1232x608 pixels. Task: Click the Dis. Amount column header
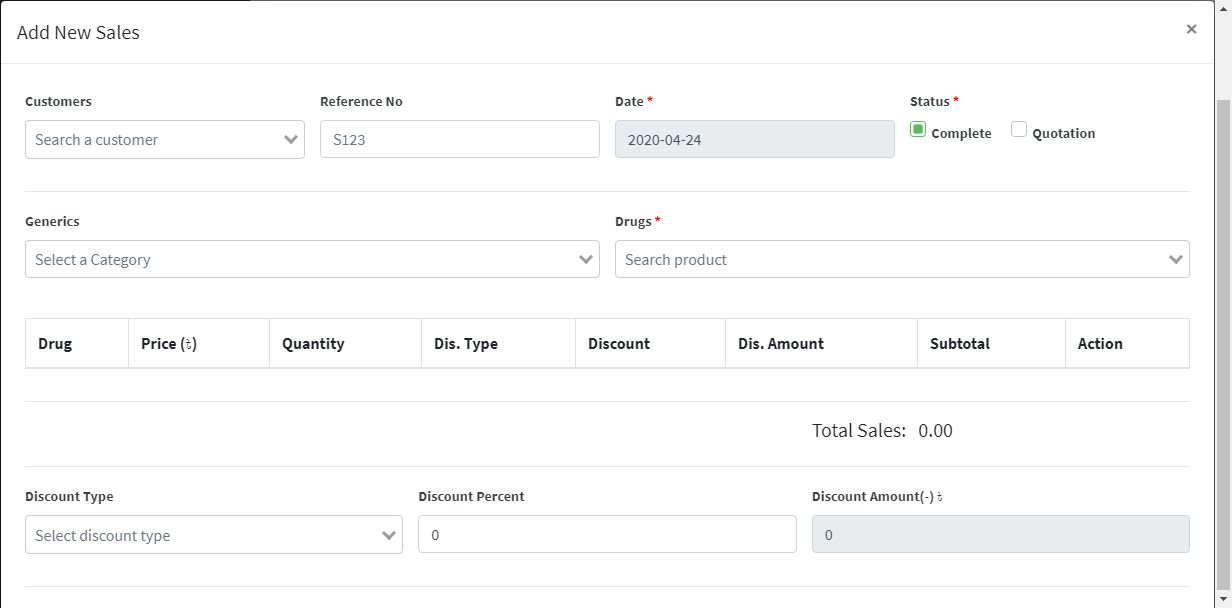[x=781, y=344]
